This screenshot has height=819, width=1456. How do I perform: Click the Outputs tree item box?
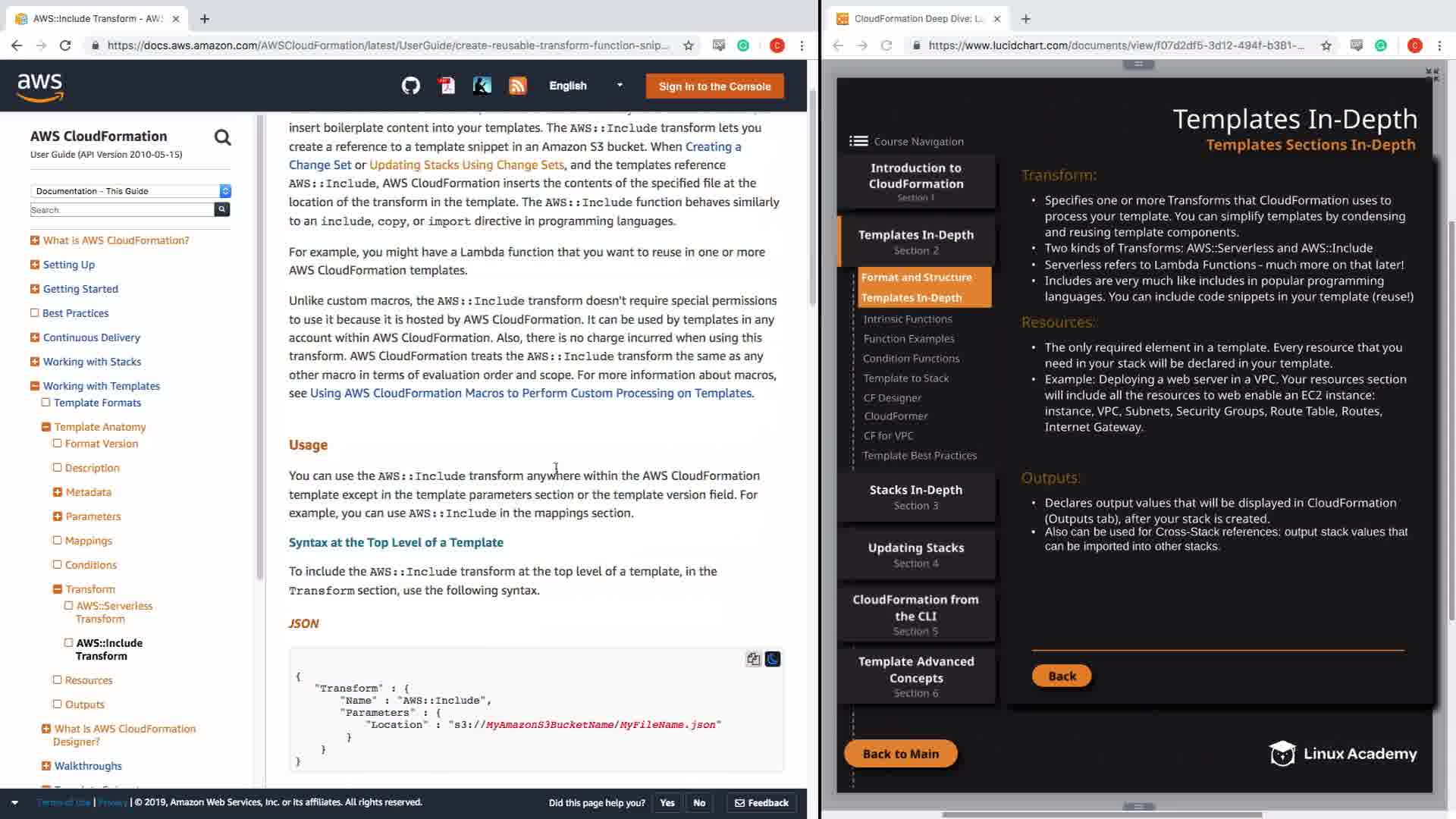(57, 704)
